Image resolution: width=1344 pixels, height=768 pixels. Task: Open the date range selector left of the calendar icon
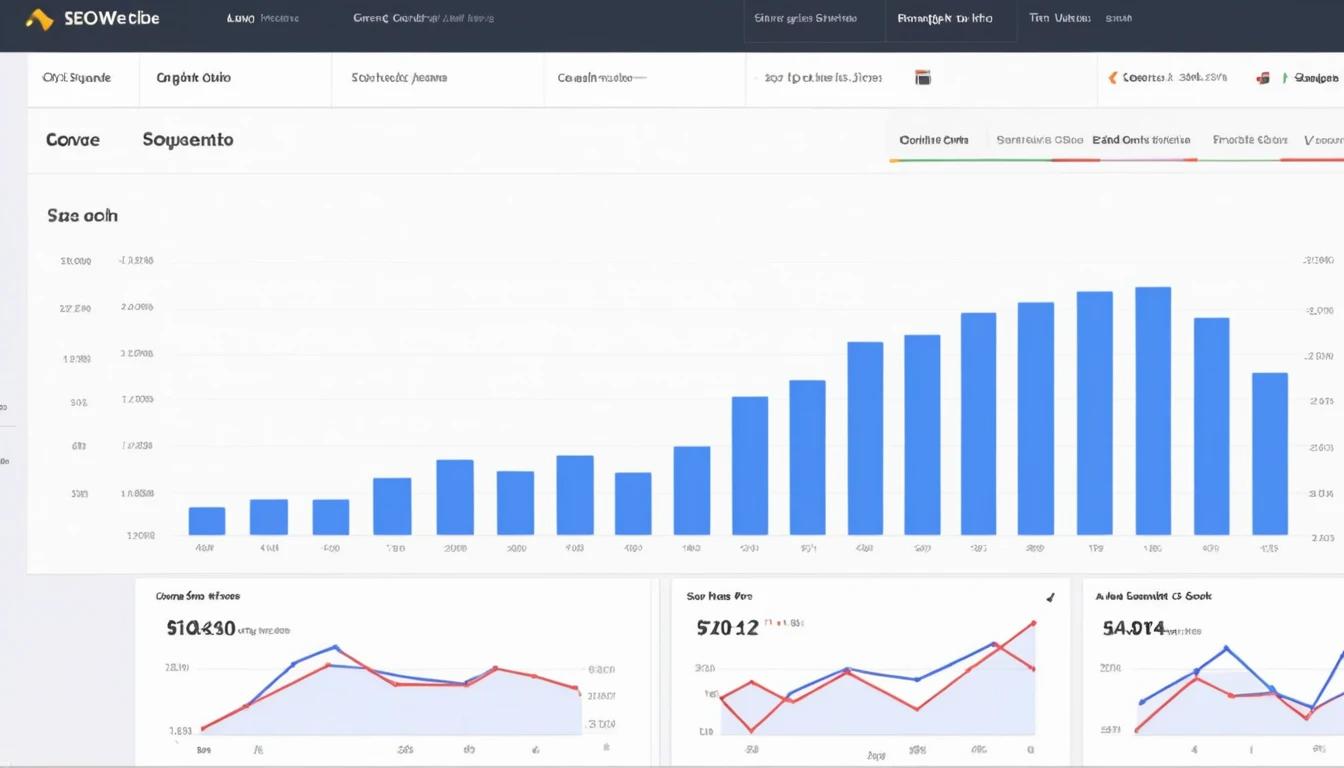tap(823, 78)
